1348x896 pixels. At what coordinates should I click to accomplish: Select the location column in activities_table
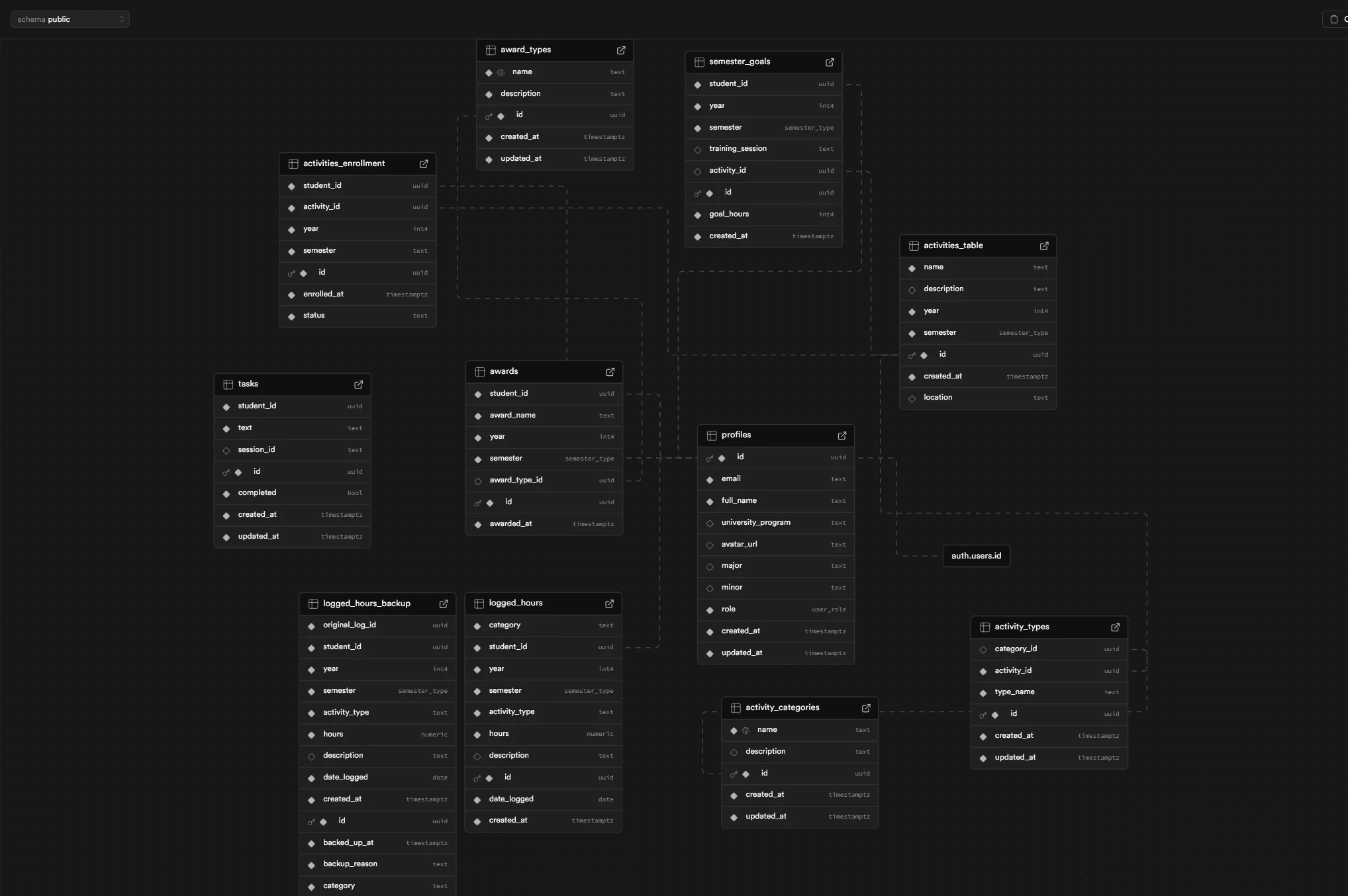pyautogui.click(x=938, y=398)
